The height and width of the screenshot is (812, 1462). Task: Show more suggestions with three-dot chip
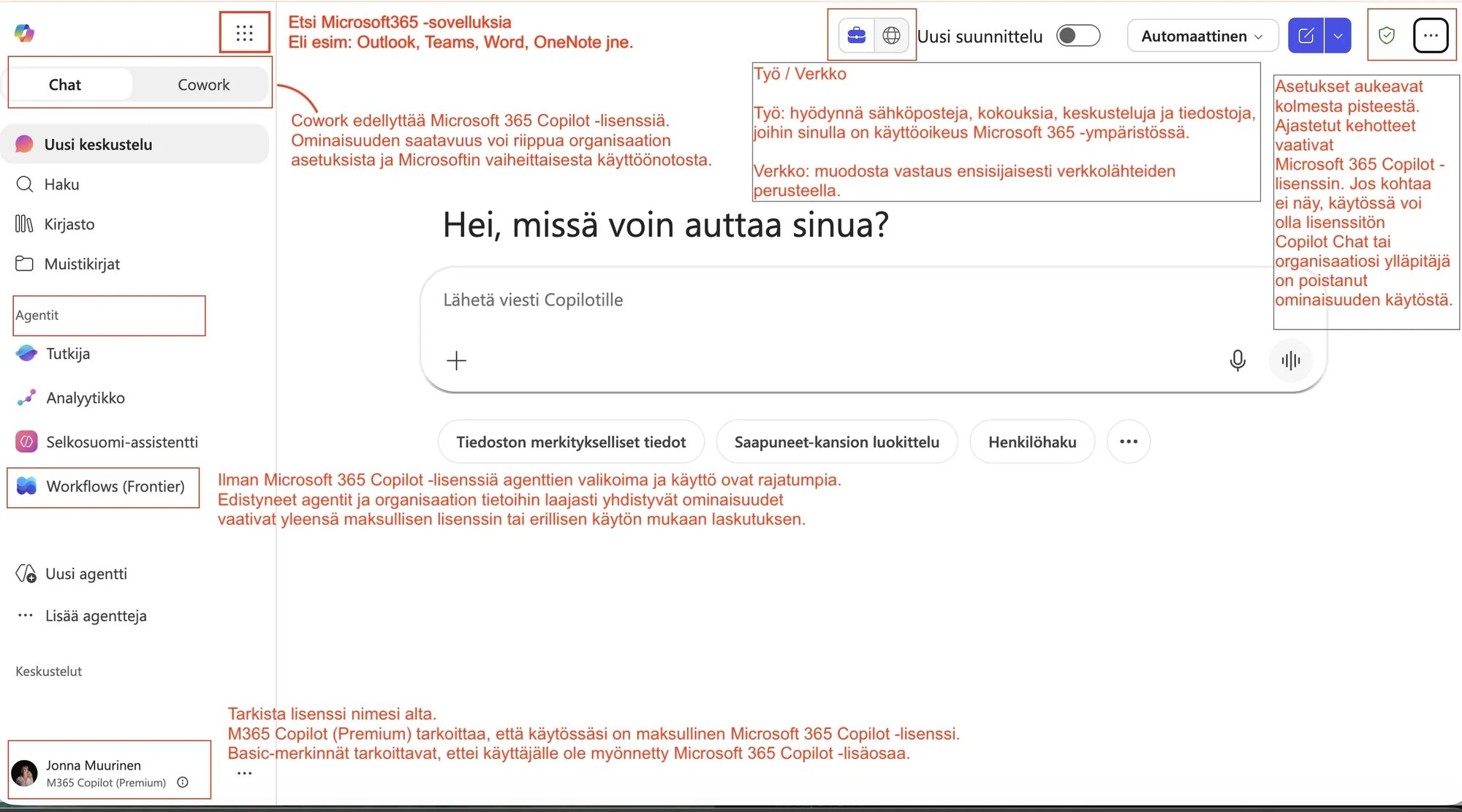coord(1129,441)
